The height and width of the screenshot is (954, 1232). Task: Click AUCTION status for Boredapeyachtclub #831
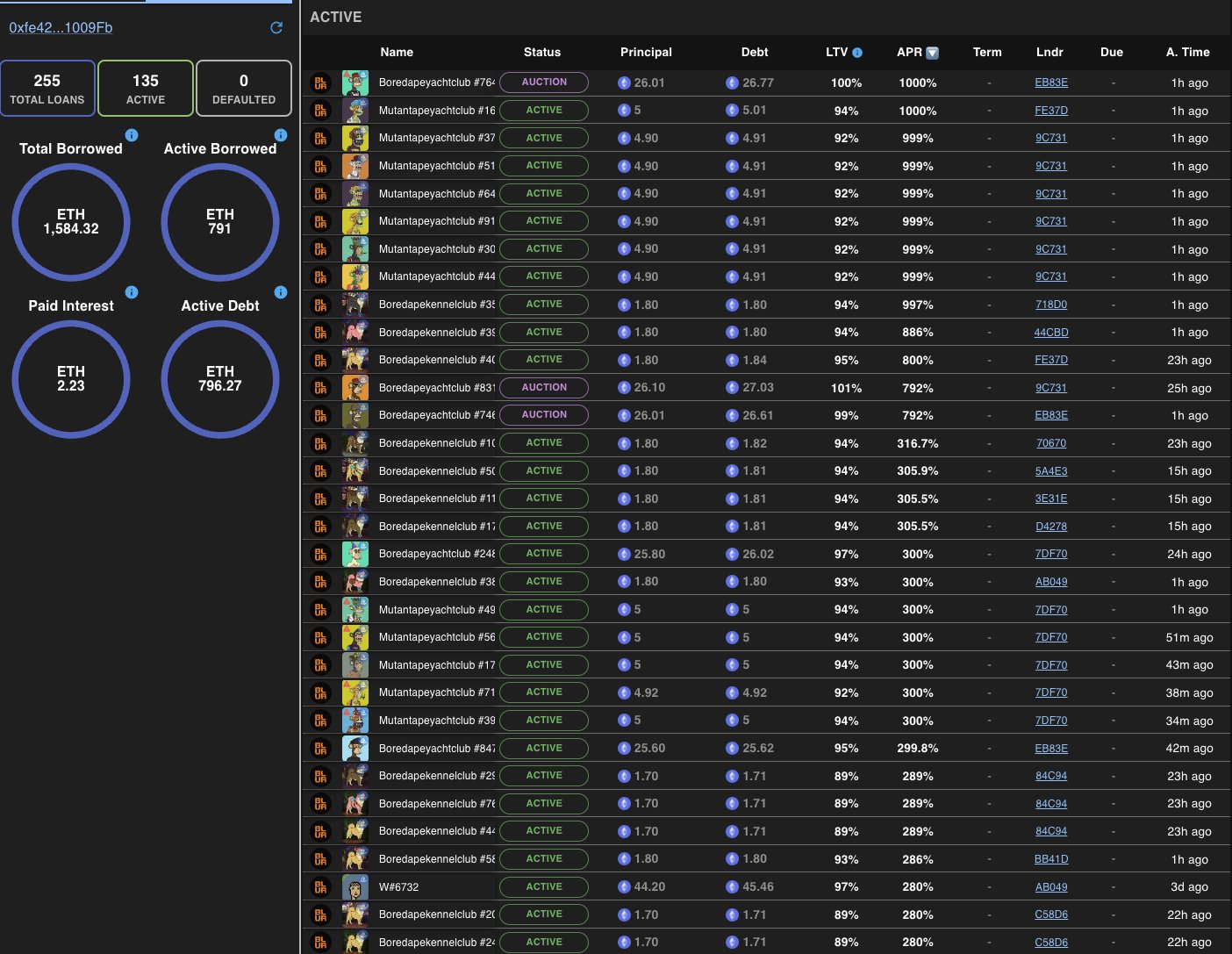(x=544, y=388)
